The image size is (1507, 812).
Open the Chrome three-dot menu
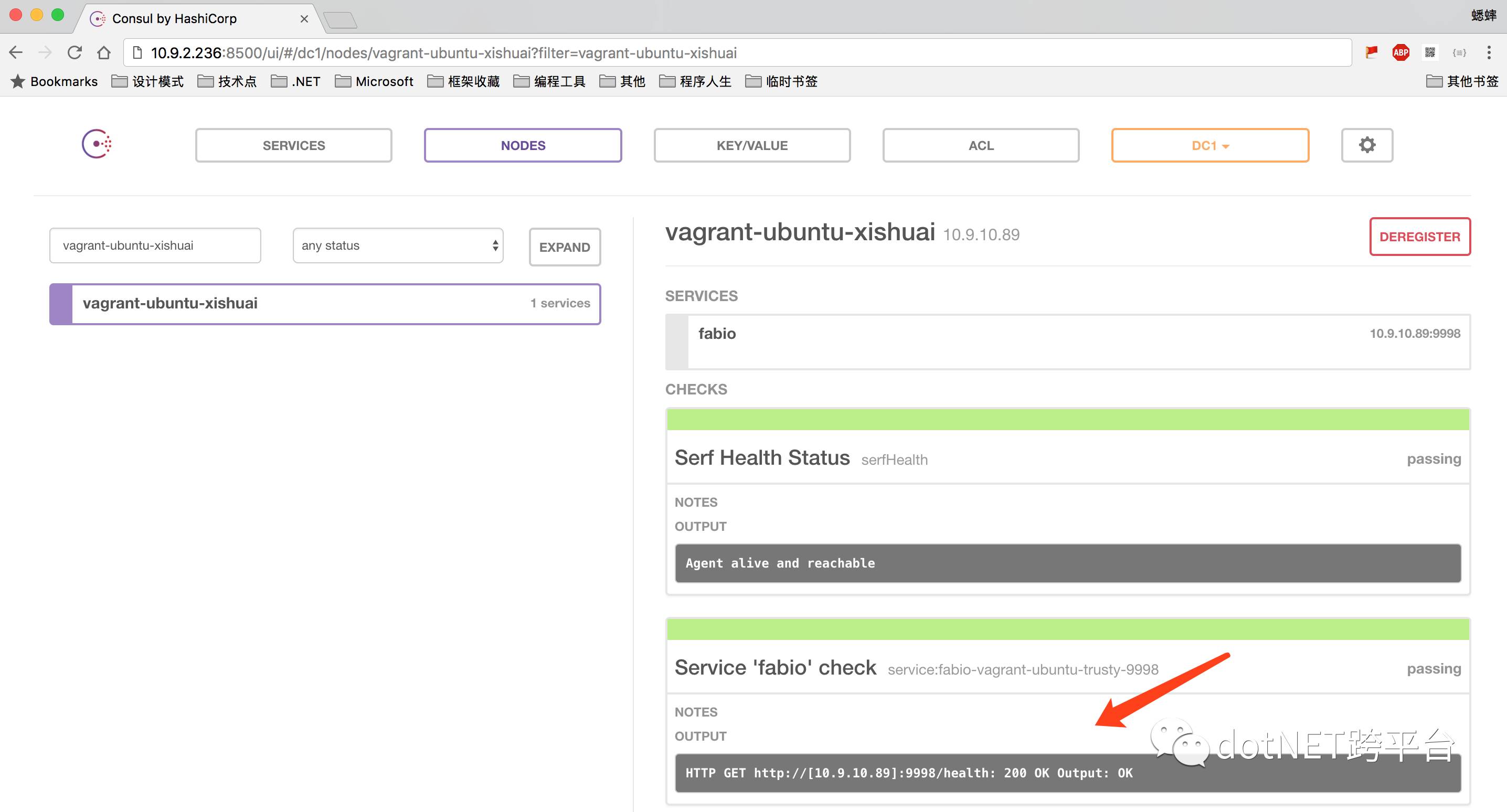1488,52
